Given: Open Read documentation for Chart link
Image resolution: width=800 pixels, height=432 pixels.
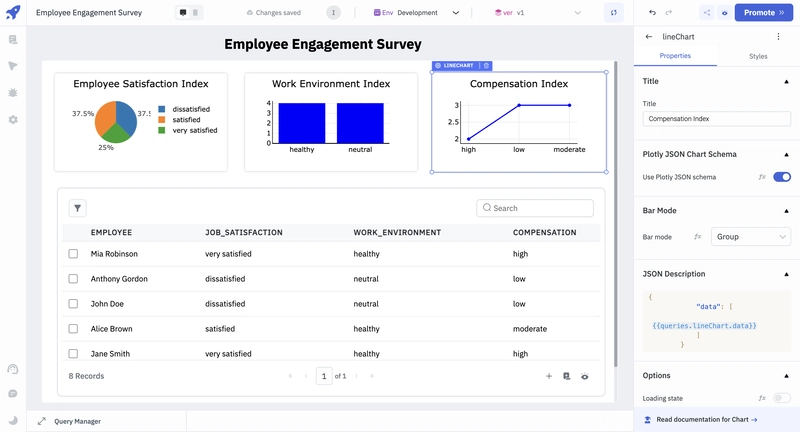Looking at the screenshot, I should [x=707, y=420].
